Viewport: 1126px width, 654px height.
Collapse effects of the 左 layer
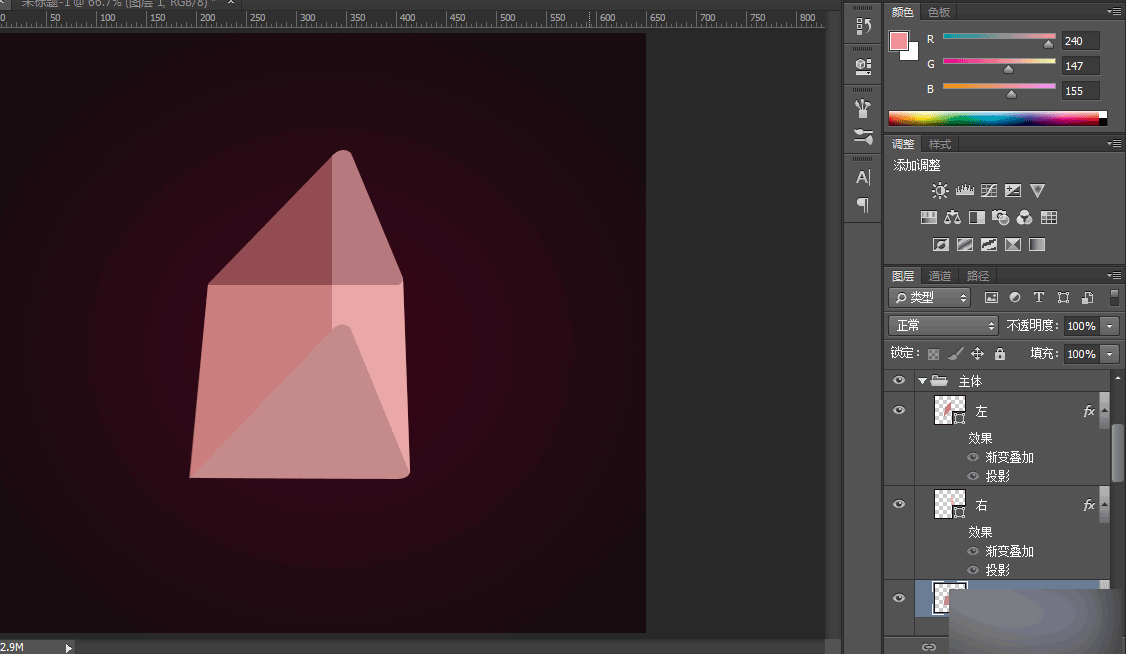point(1104,411)
